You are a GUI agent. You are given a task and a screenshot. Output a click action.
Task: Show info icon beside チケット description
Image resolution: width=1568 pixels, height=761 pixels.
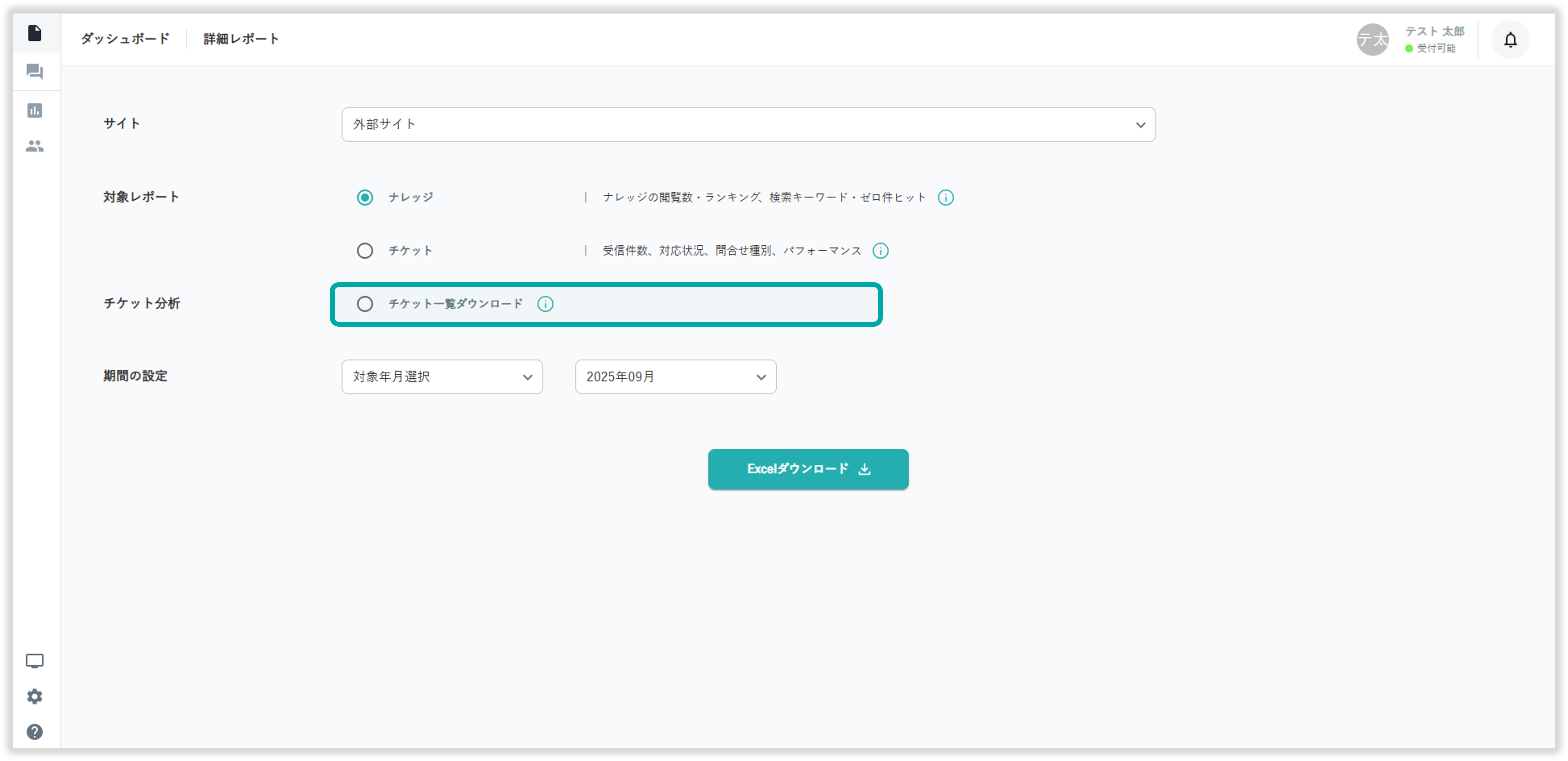tap(880, 251)
